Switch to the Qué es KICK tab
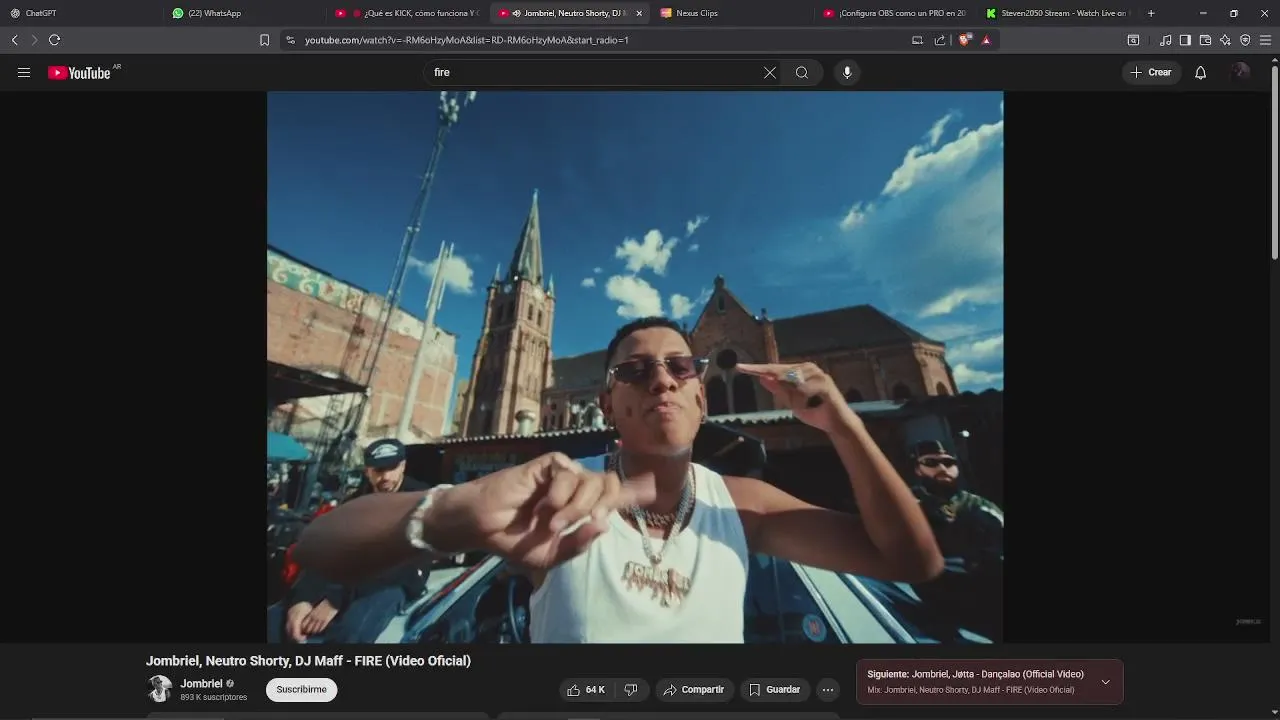Viewport: 1280px width, 720px height. click(x=408, y=13)
